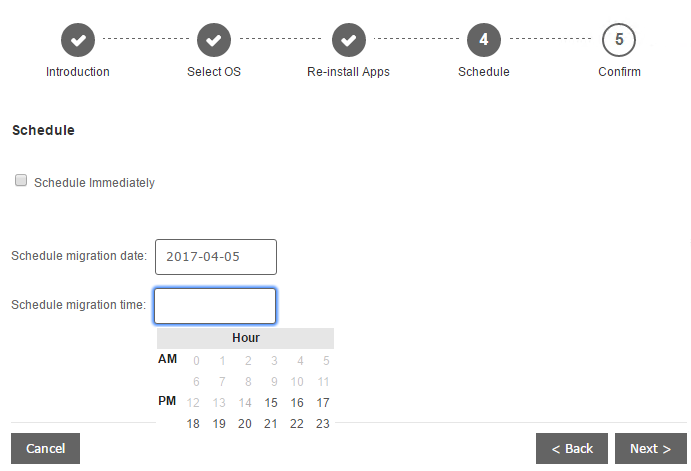Image resolution: width=691 pixels, height=471 pixels.
Task: Select hour 15 in time picker
Action: pos(271,402)
